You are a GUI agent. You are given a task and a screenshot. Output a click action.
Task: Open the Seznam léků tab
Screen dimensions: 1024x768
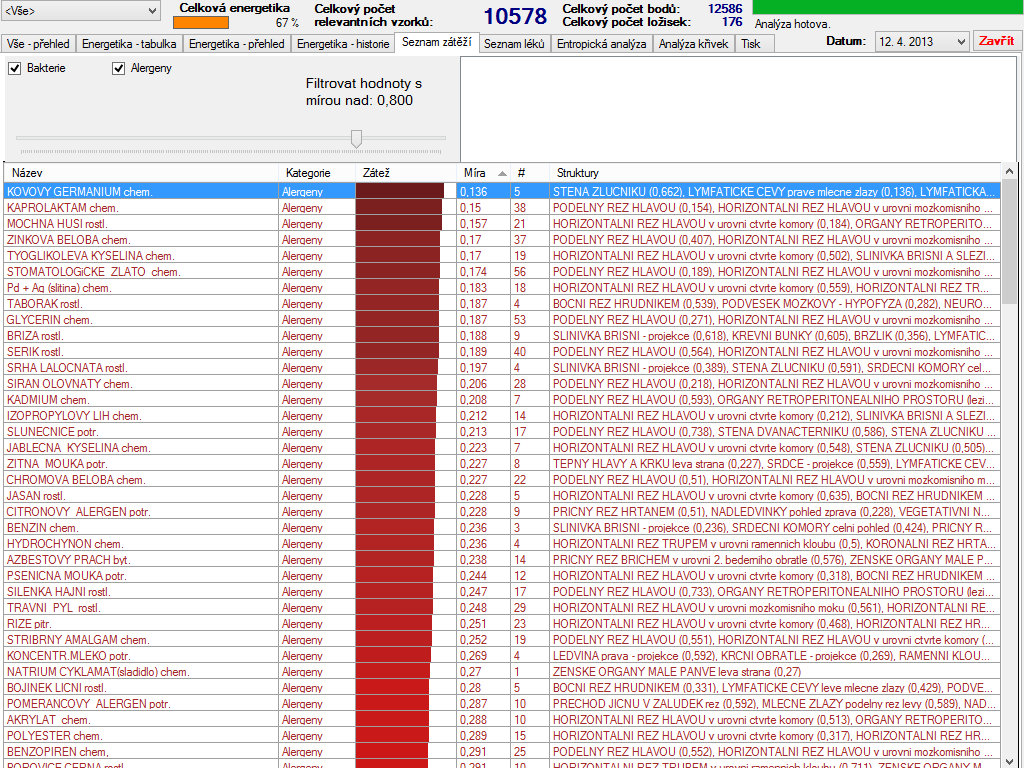coord(514,44)
